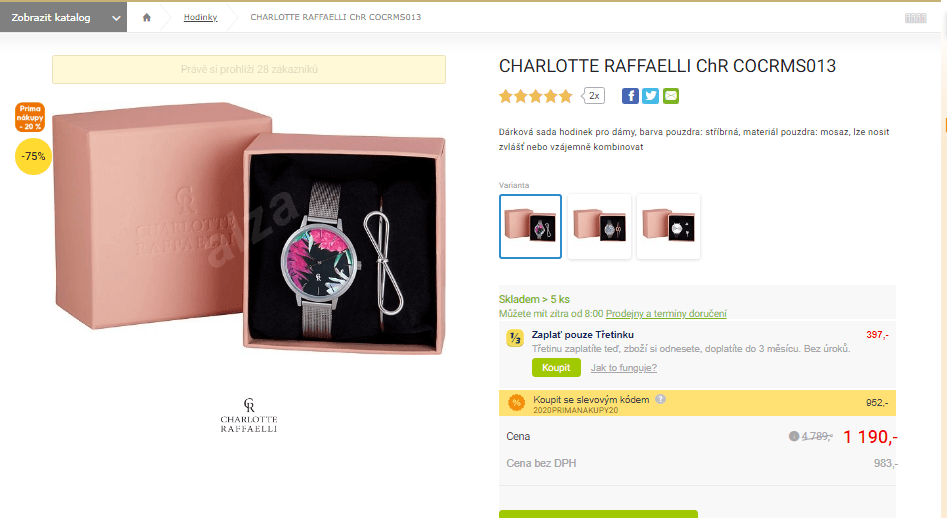Click the catalog dropdown chevron arrow
947x518 pixels.
[116, 18]
